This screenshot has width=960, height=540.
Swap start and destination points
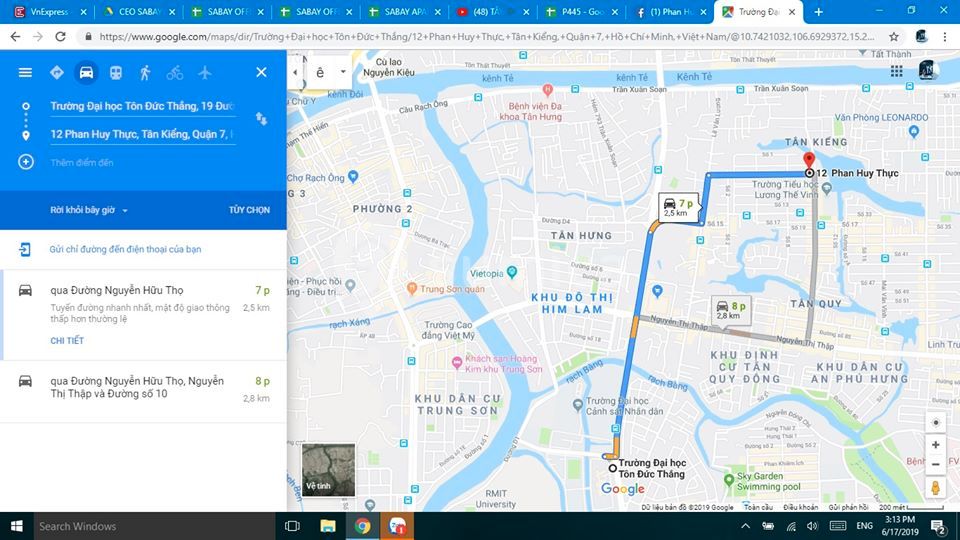tap(261, 119)
